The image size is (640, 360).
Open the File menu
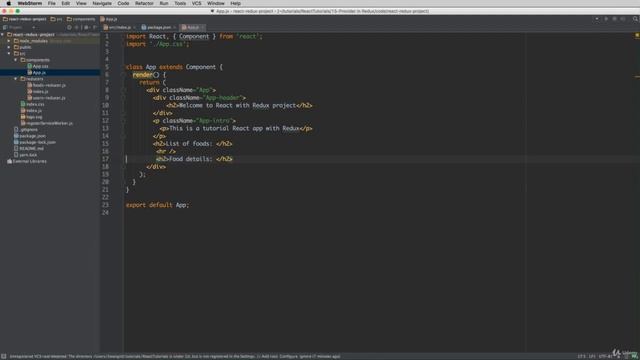click(x=51, y=3)
